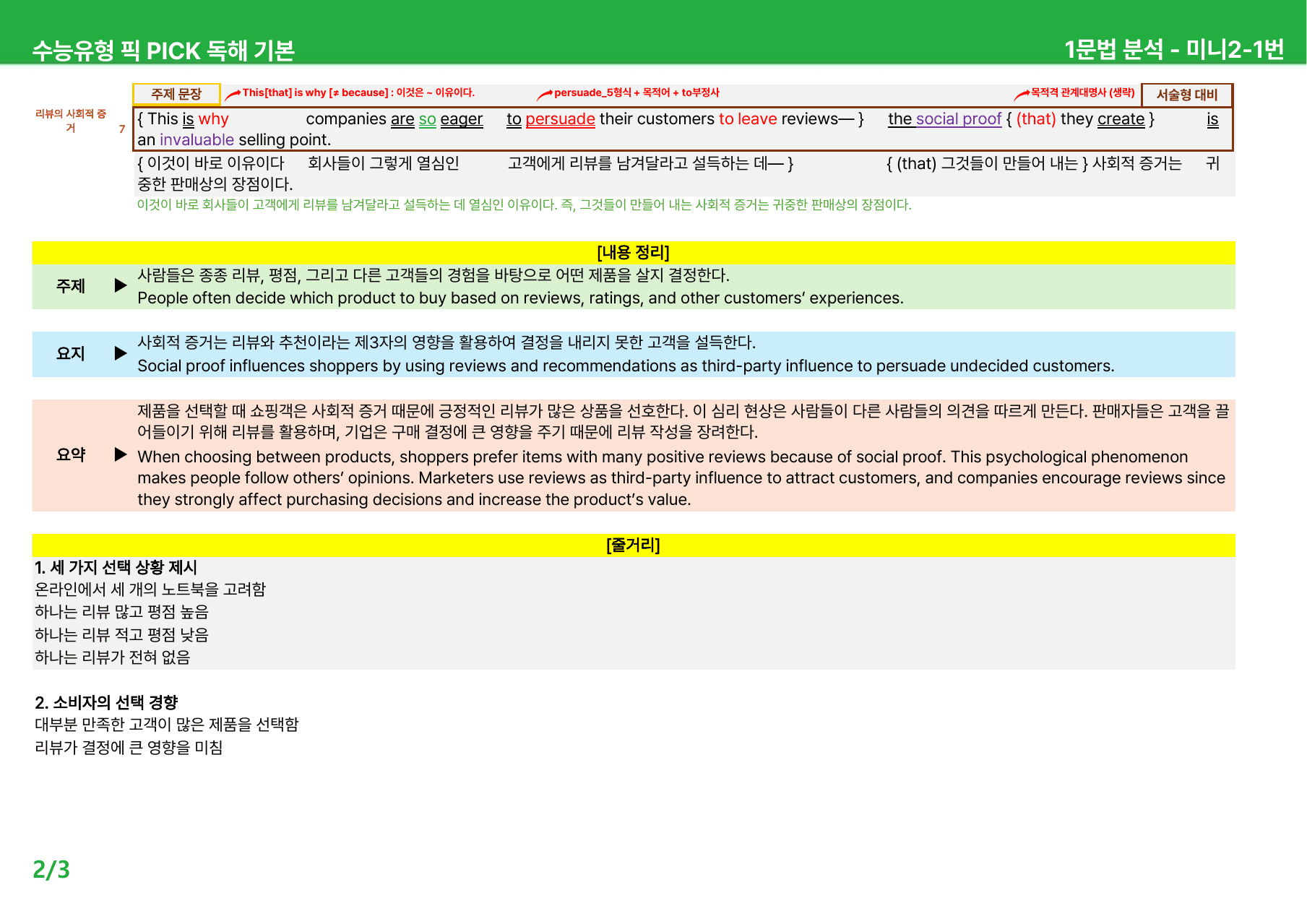This screenshot has height=924, width=1307.
Task: Click the Korean chunk '이것이 바로 이유이다'
Action: point(215,163)
